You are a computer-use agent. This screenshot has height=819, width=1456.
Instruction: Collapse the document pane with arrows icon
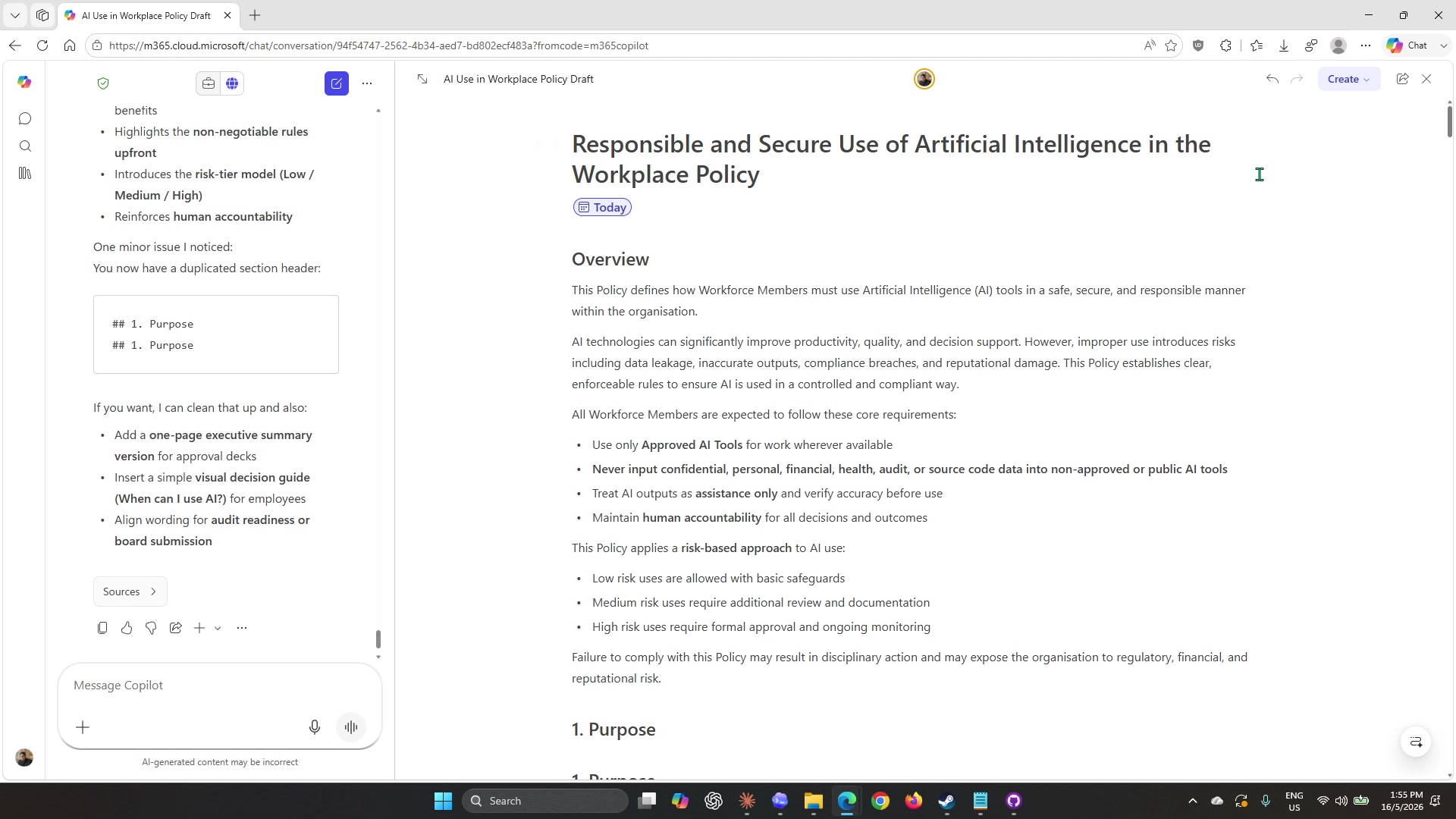click(422, 79)
